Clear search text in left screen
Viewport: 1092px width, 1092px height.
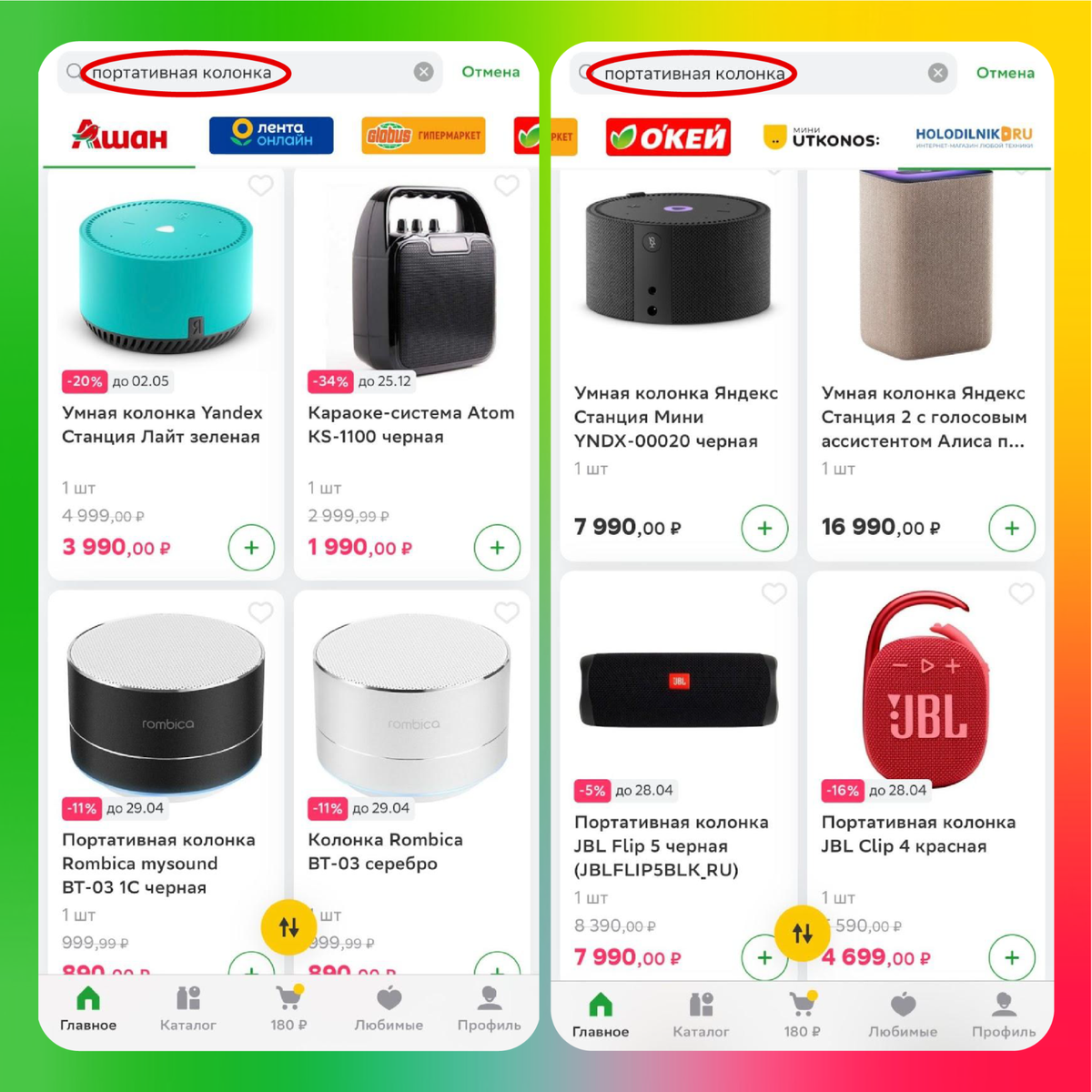(423, 72)
